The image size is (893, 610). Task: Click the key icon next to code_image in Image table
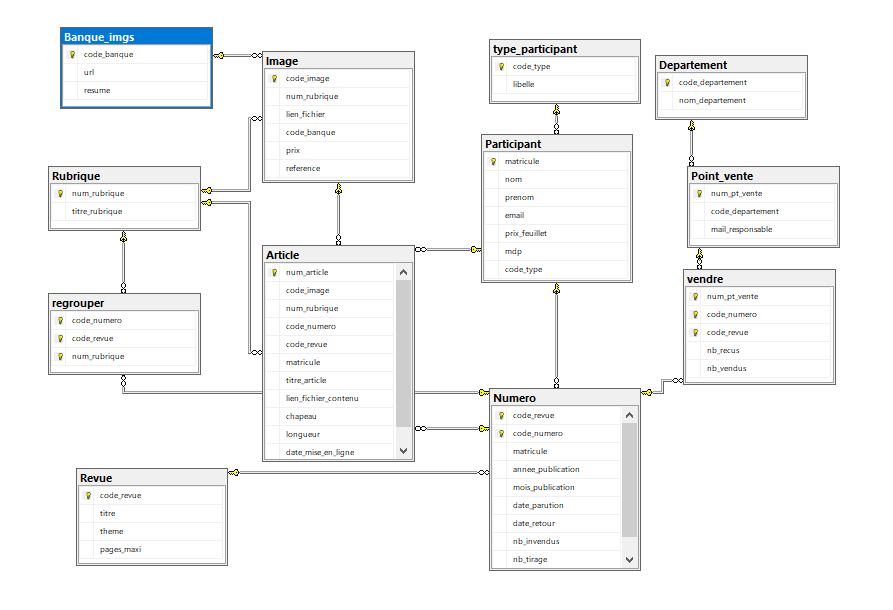click(275, 79)
